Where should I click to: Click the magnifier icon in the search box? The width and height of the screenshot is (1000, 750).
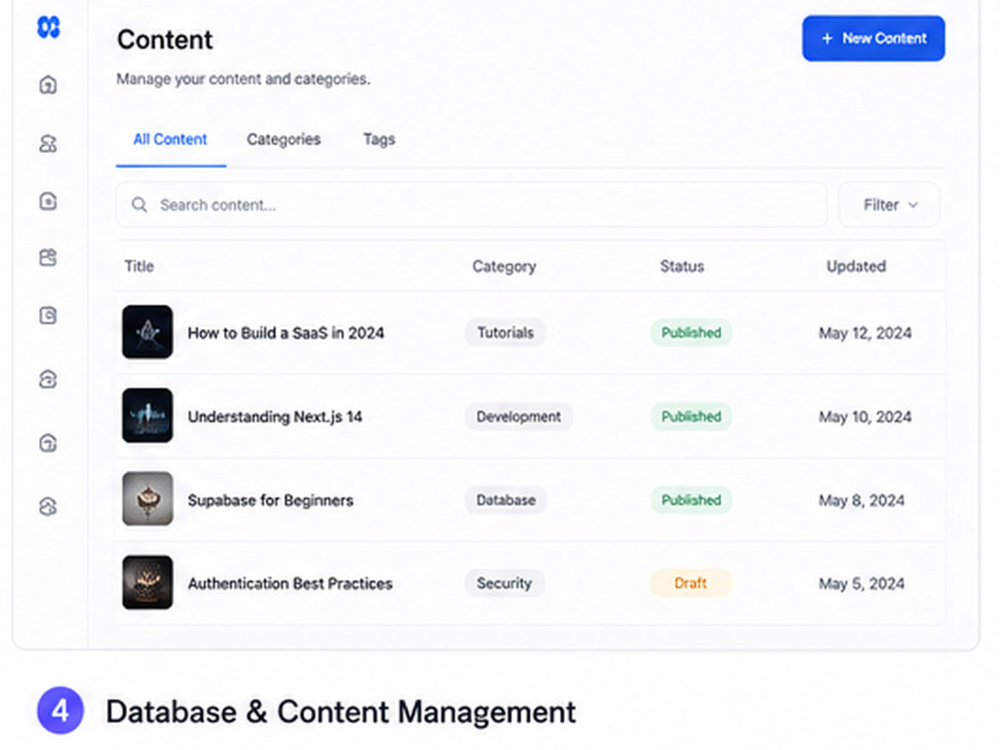(139, 205)
